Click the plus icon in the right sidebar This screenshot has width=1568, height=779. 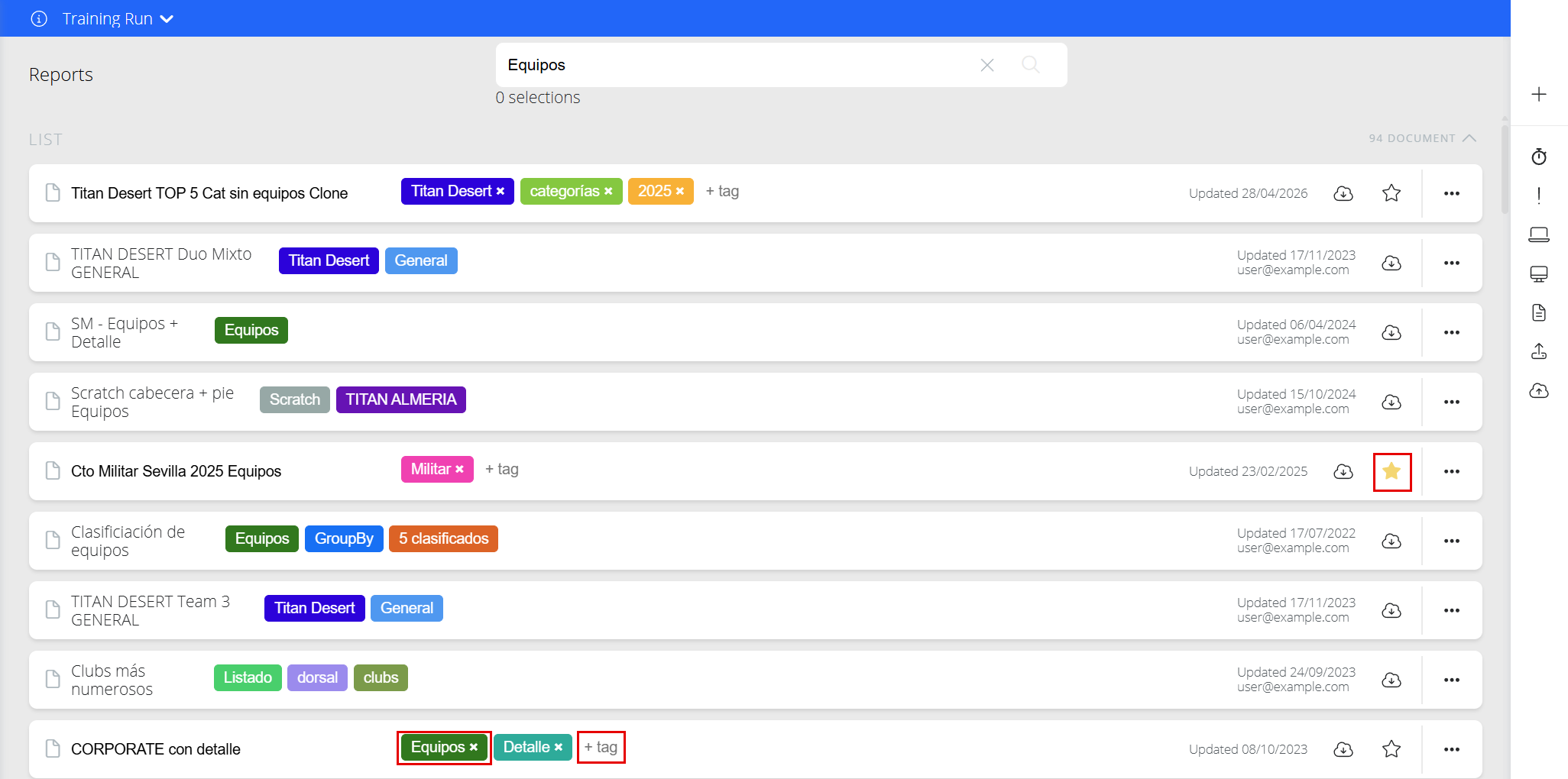click(1539, 94)
